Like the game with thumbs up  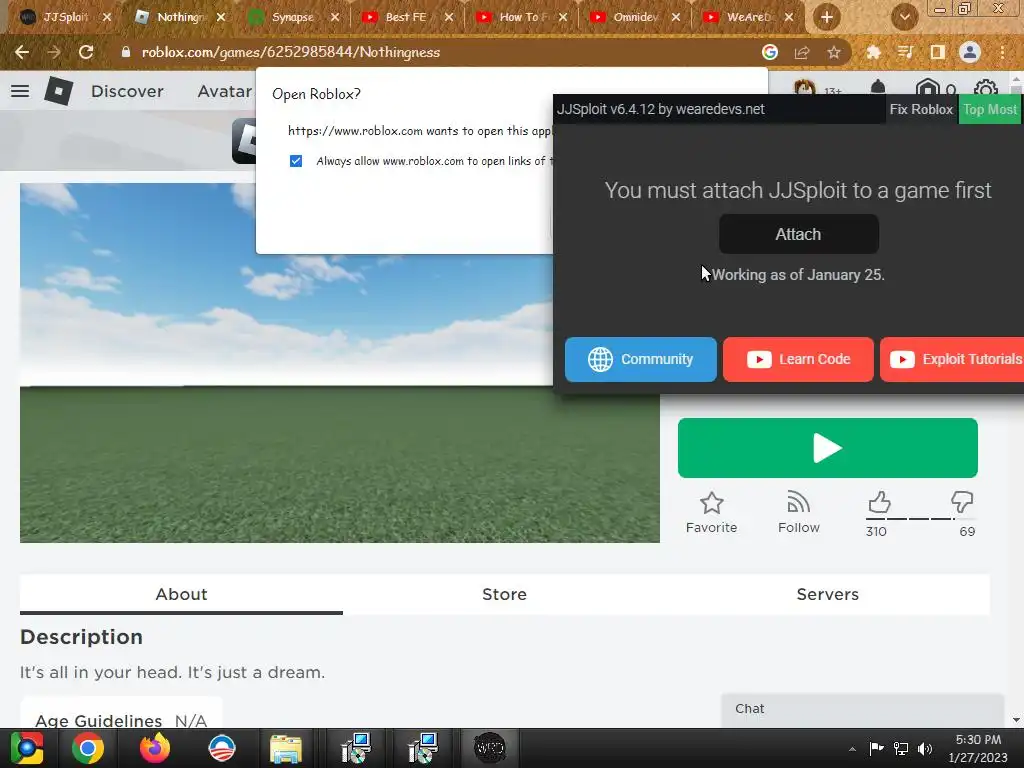click(879, 502)
